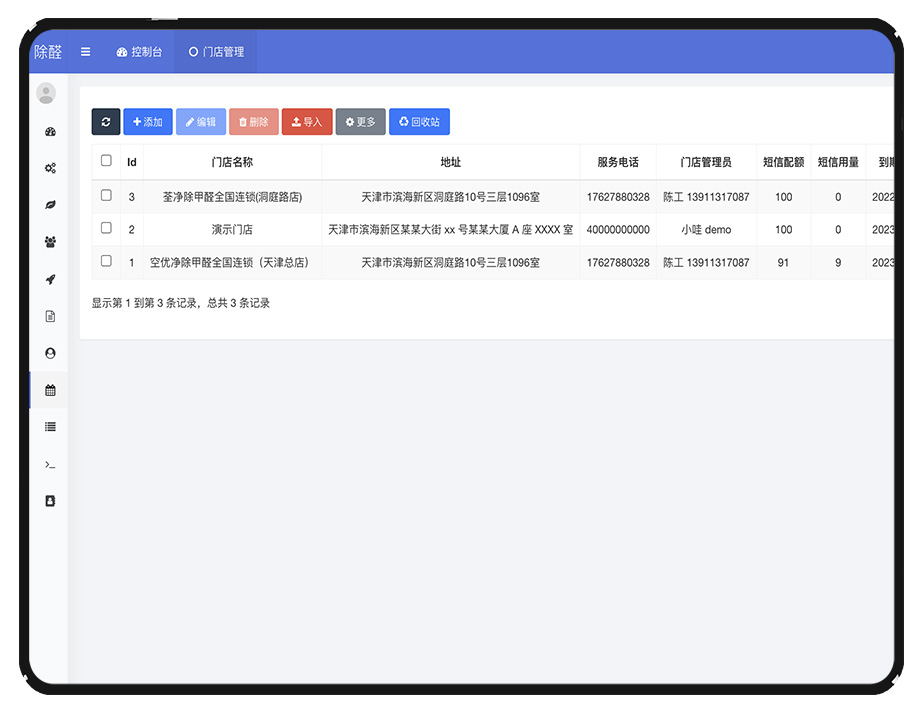Open the 回收站 recycle bin
This screenshot has height=720, width=920.
420,121
